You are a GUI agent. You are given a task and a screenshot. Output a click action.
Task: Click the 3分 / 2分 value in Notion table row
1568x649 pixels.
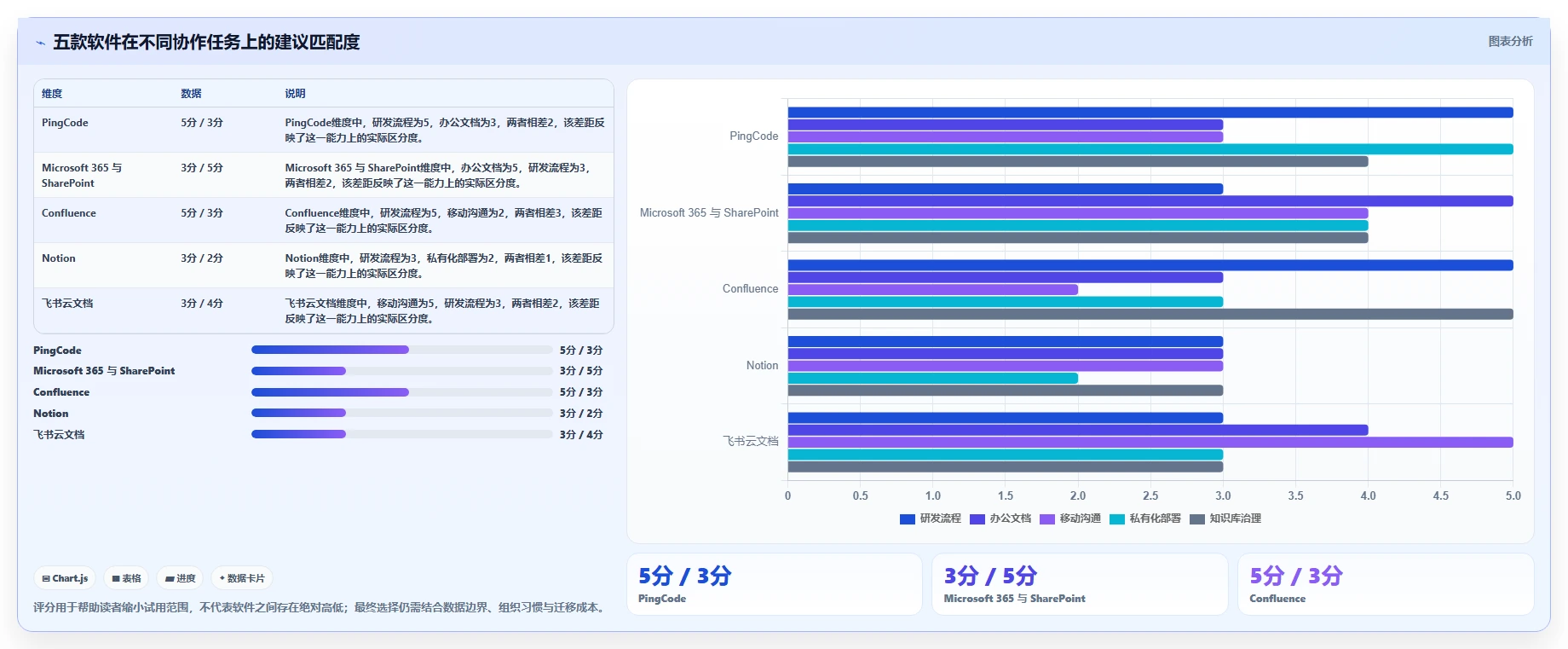click(202, 258)
